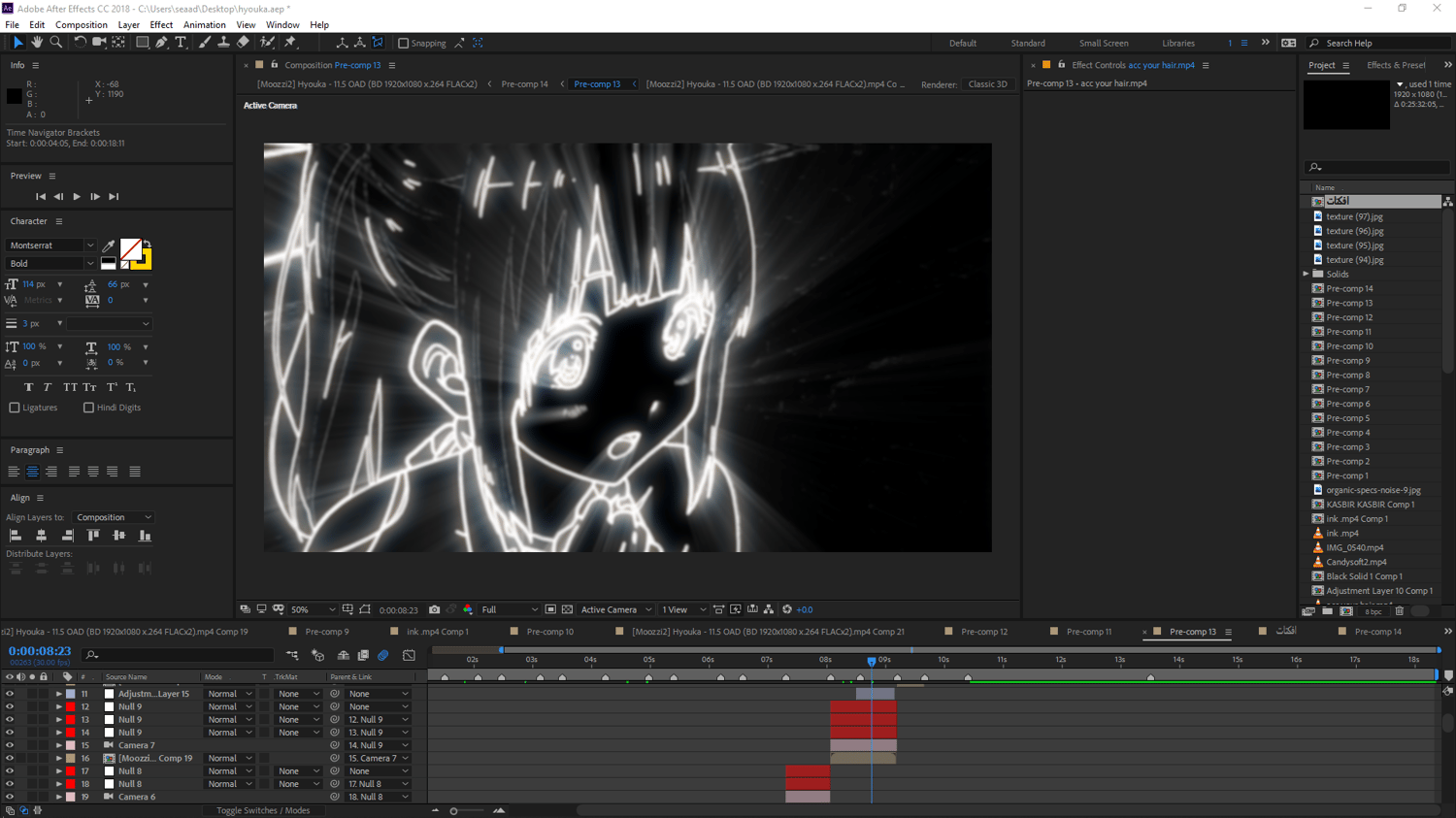Delete selected project item with trash icon
Viewport: 1456px width, 818px height.
tap(1400, 611)
